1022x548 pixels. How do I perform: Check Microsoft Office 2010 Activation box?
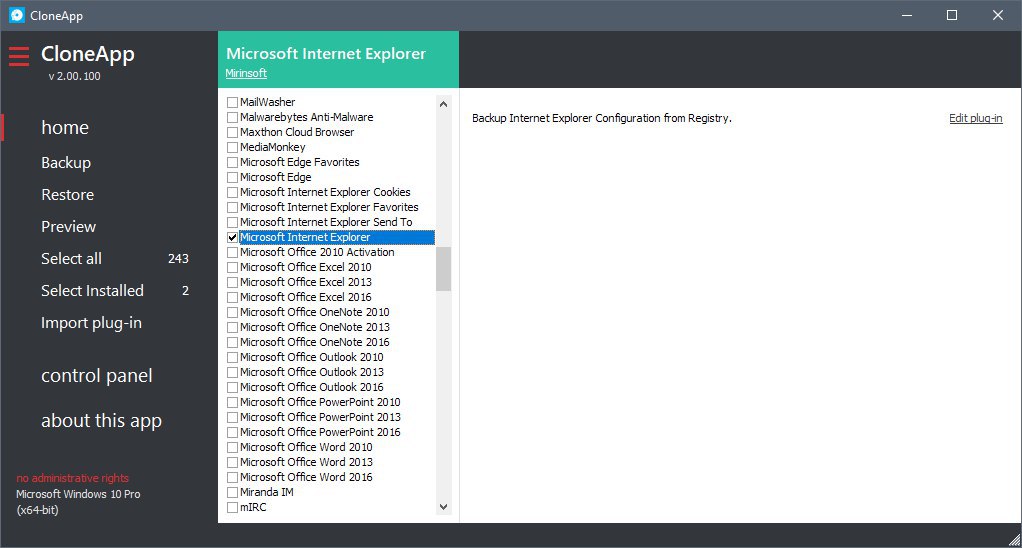coord(232,252)
